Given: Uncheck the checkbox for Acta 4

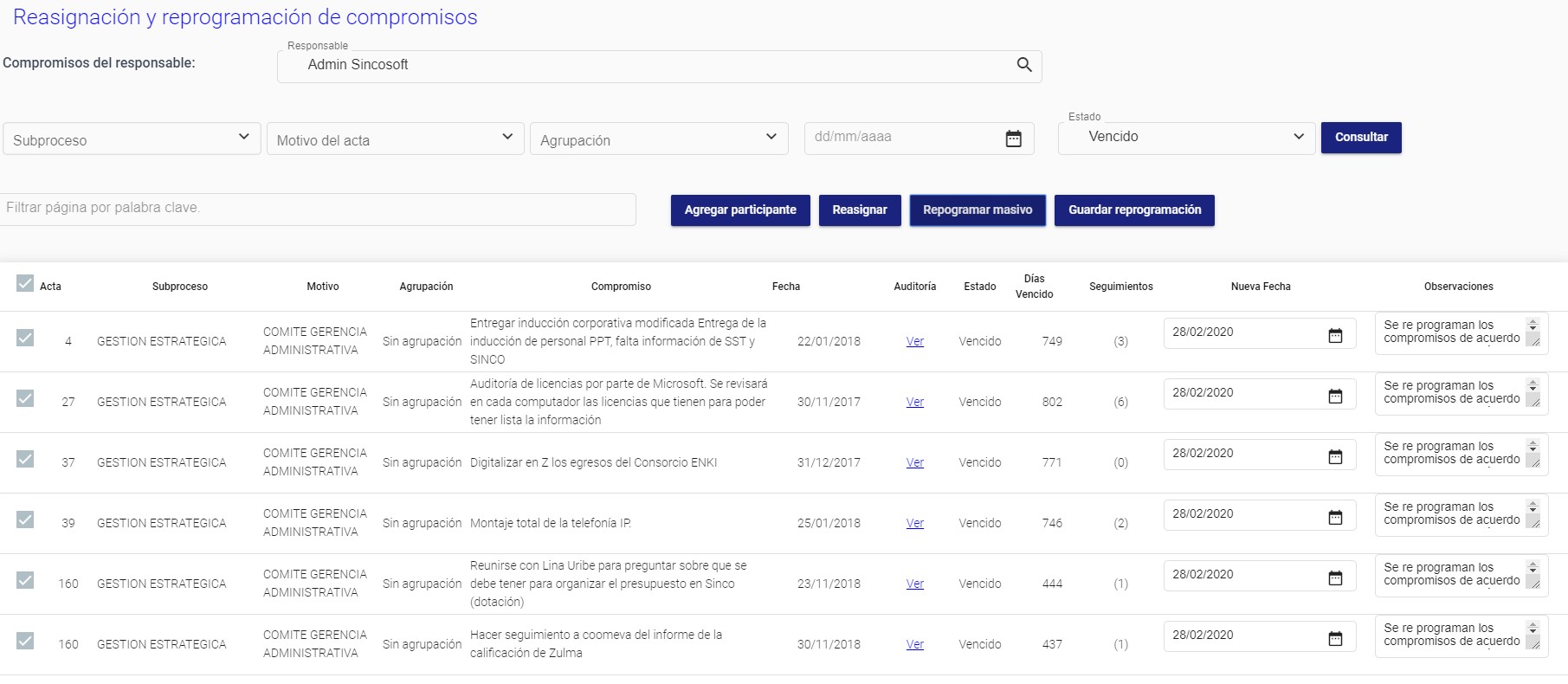Looking at the screenshot, I should (25, 338).
